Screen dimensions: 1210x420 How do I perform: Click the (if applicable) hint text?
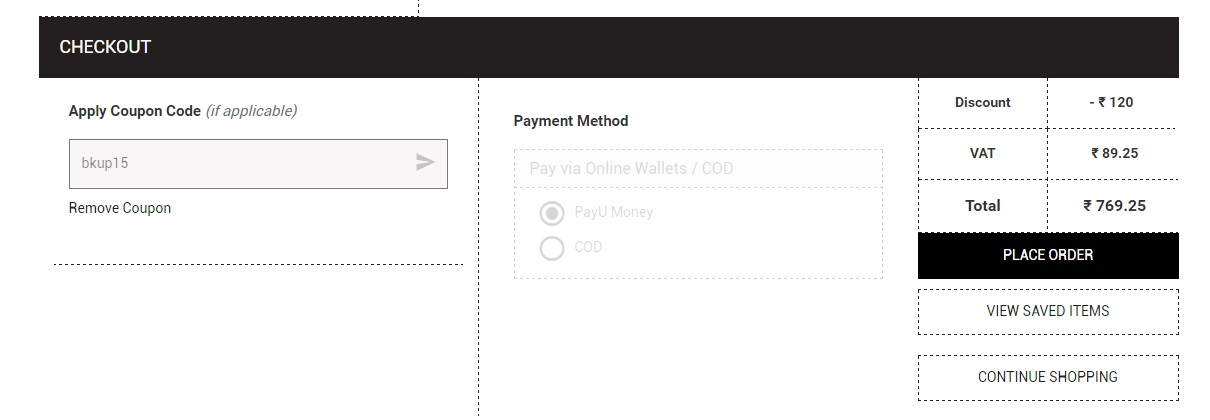[x=251, y=111]
